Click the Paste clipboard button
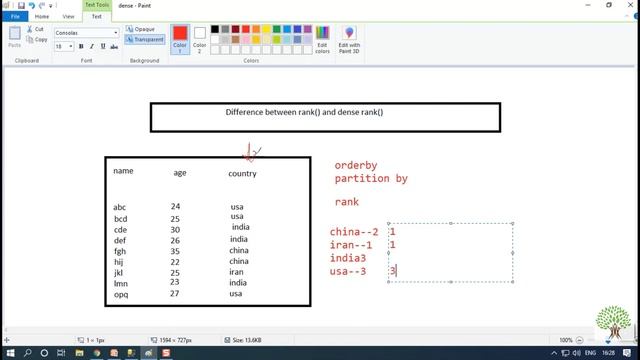Viewport: 640px width, 360px height. tap(15, 37)
